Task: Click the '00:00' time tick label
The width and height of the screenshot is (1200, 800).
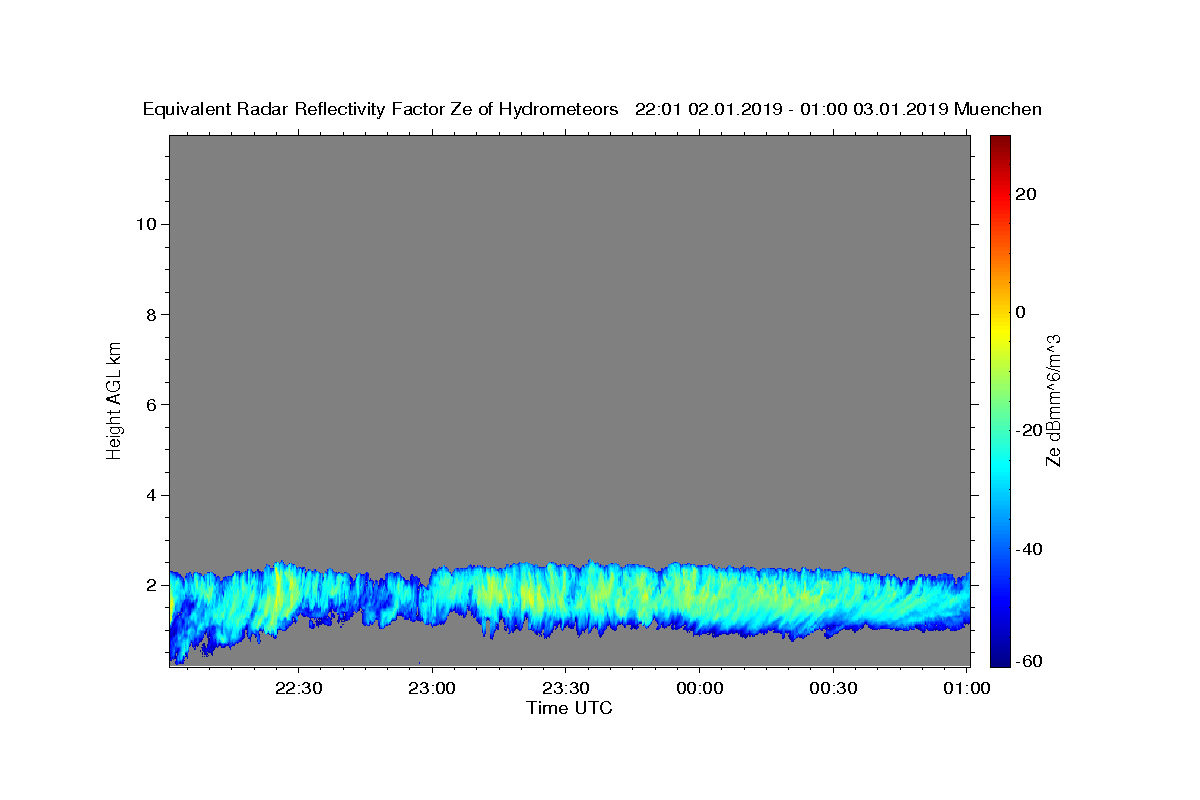Action: coord(699,689)
